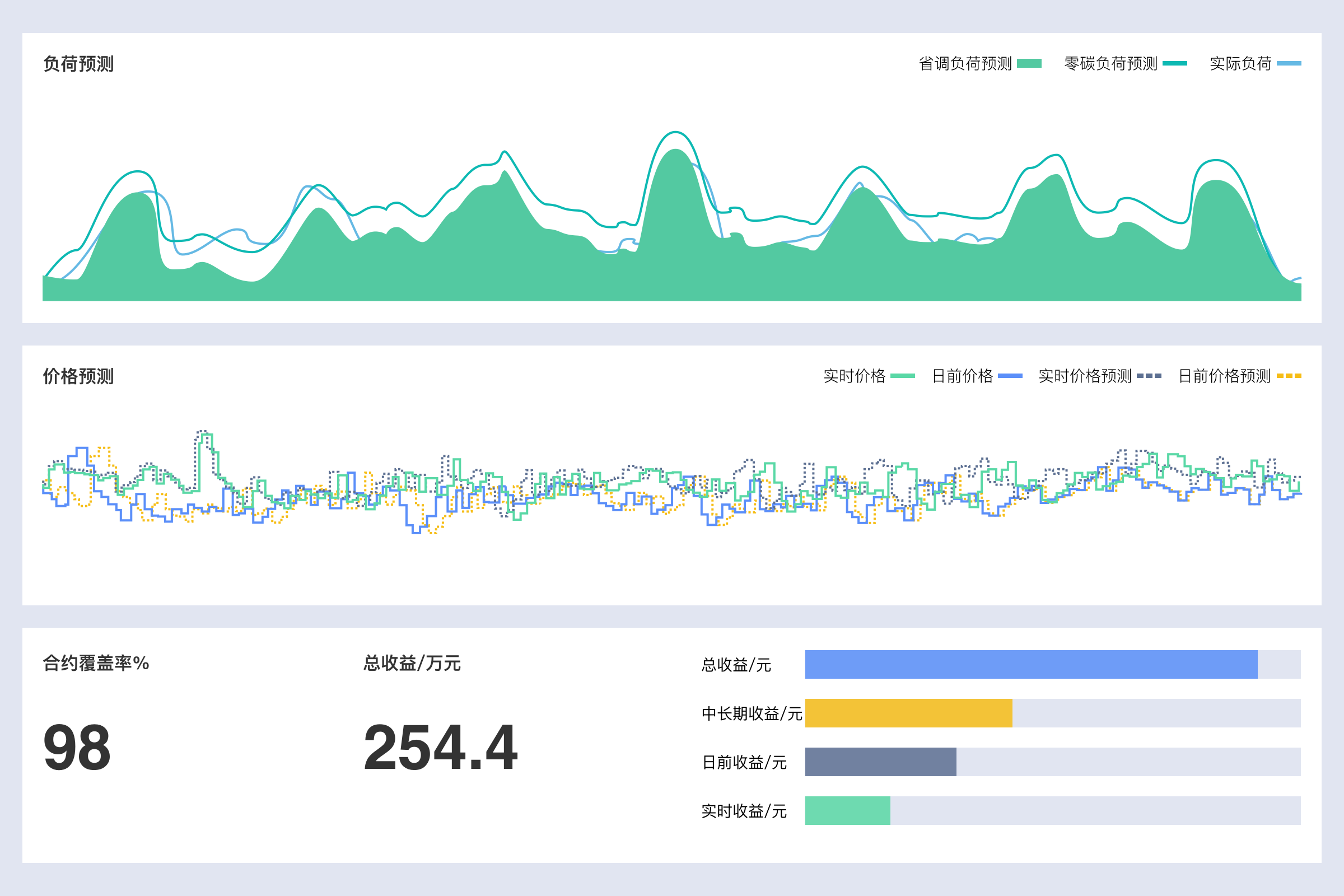Click 实时价格 legend green marker
Image resolution: width=1344 pixels, height=896 pixels.
(x=903, y=376)
